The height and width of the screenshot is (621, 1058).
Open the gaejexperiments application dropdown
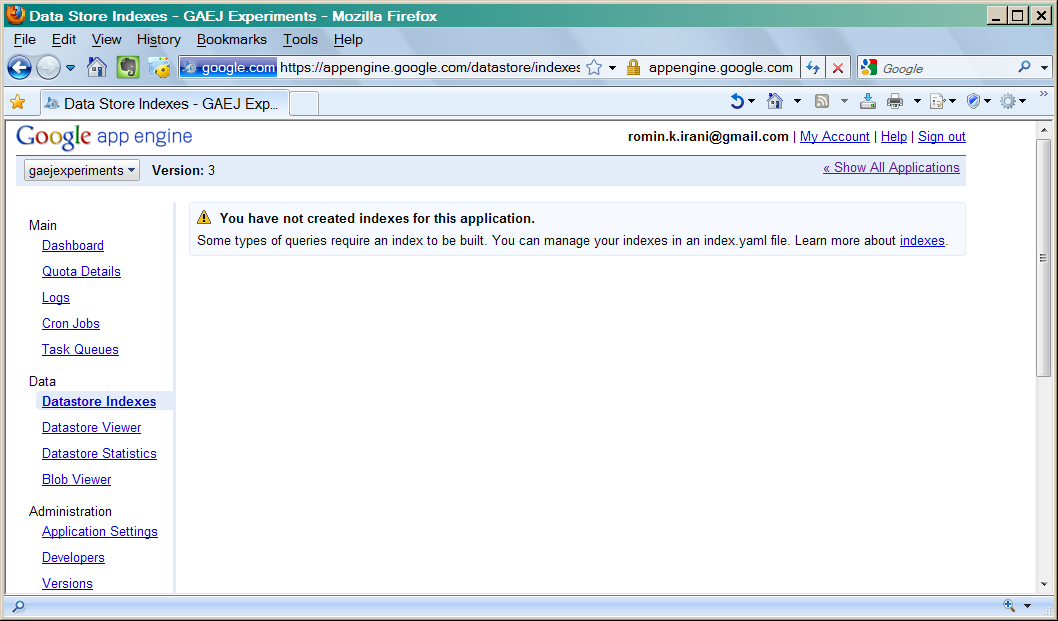click(x=82, y=170)
